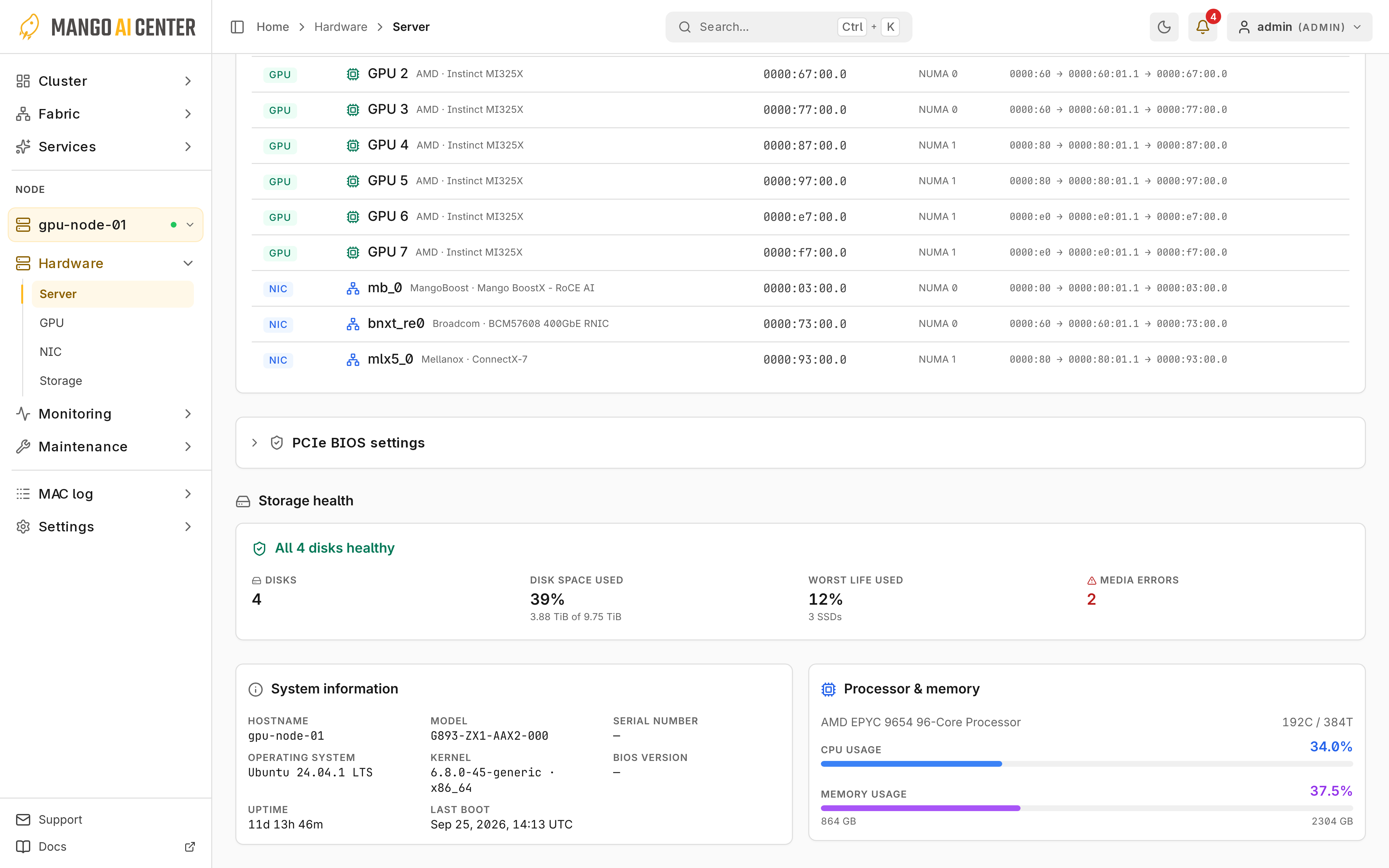Image resolution: width=1389 pixels, height=868 pixels.
Task: Switch to dark mode moon icon
Action: 1163,27
